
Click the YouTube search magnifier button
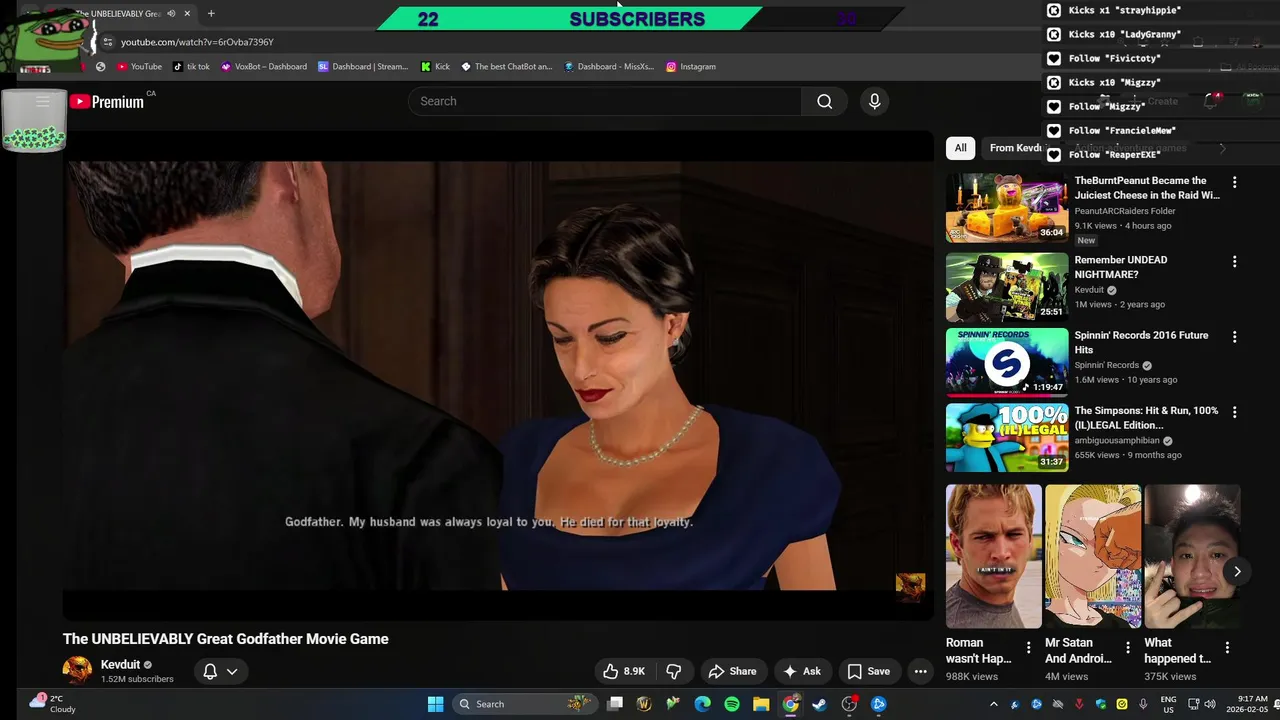(x=824, y=101)
